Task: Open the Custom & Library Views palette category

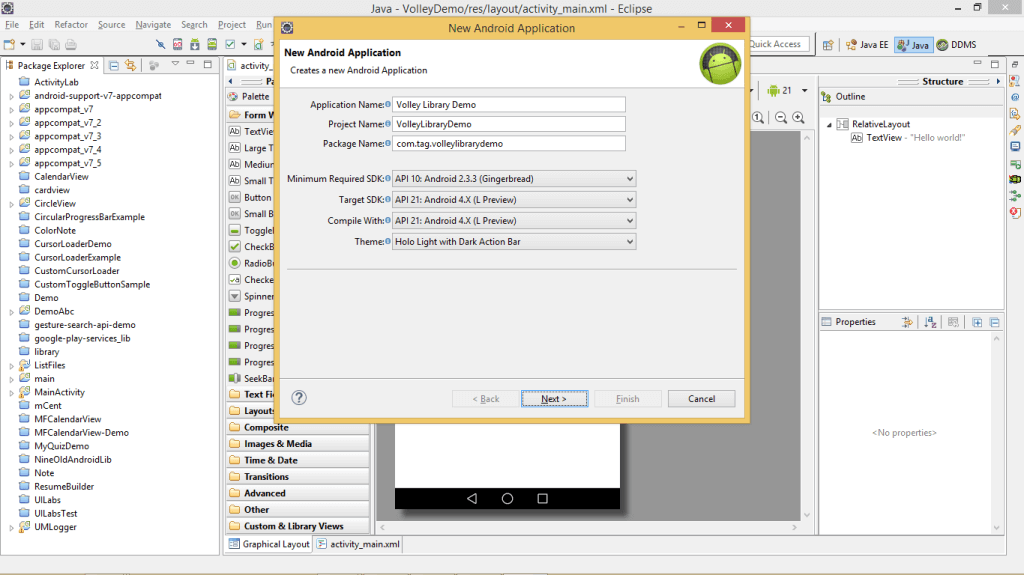Action: 298,526
